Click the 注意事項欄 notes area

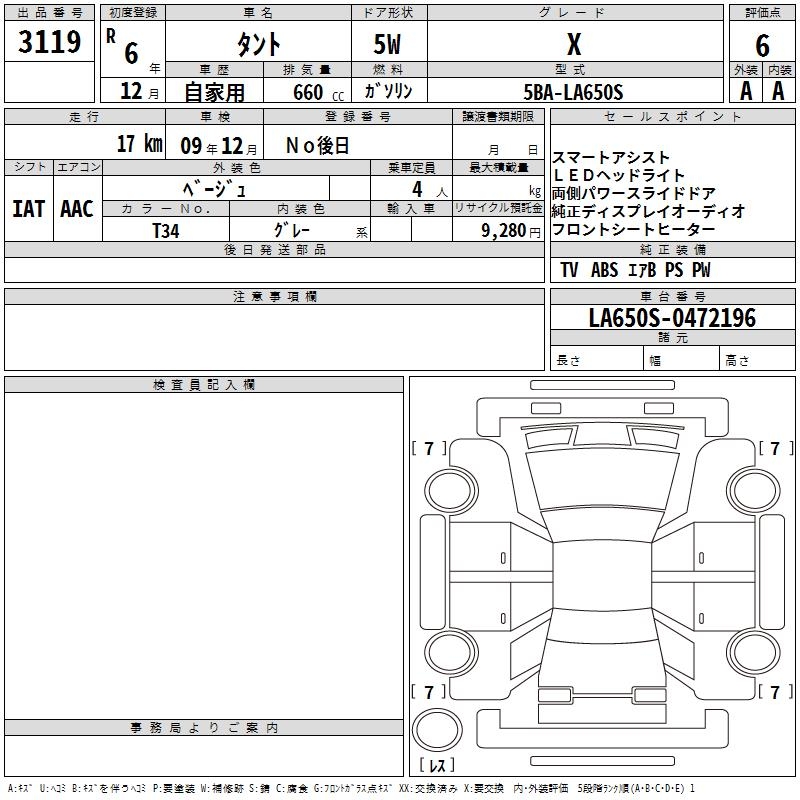tap(274, 337)
